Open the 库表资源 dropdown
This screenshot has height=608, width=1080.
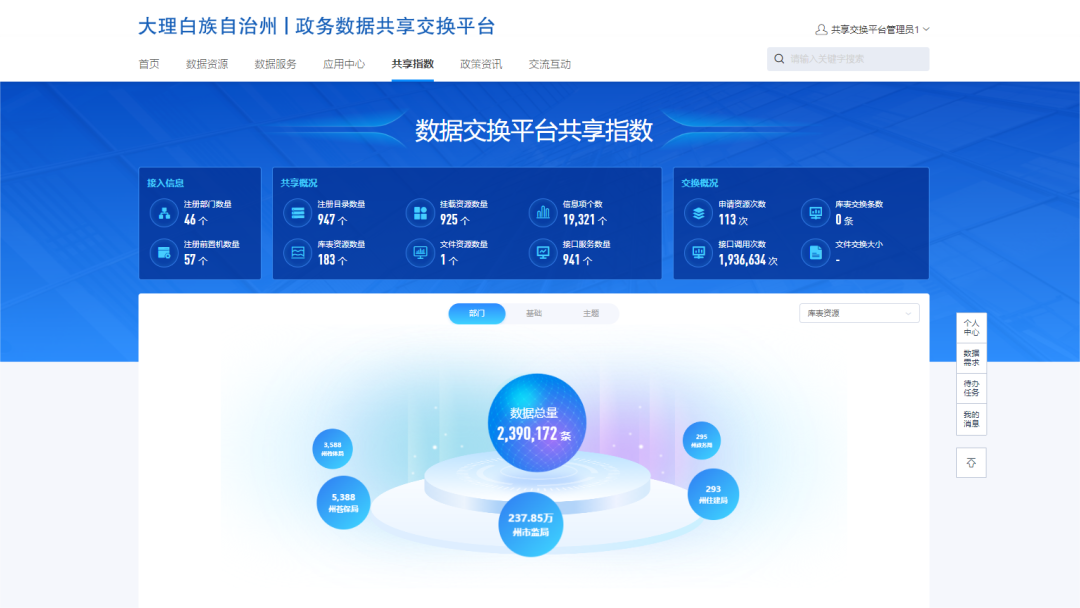(x=858, y=314)
